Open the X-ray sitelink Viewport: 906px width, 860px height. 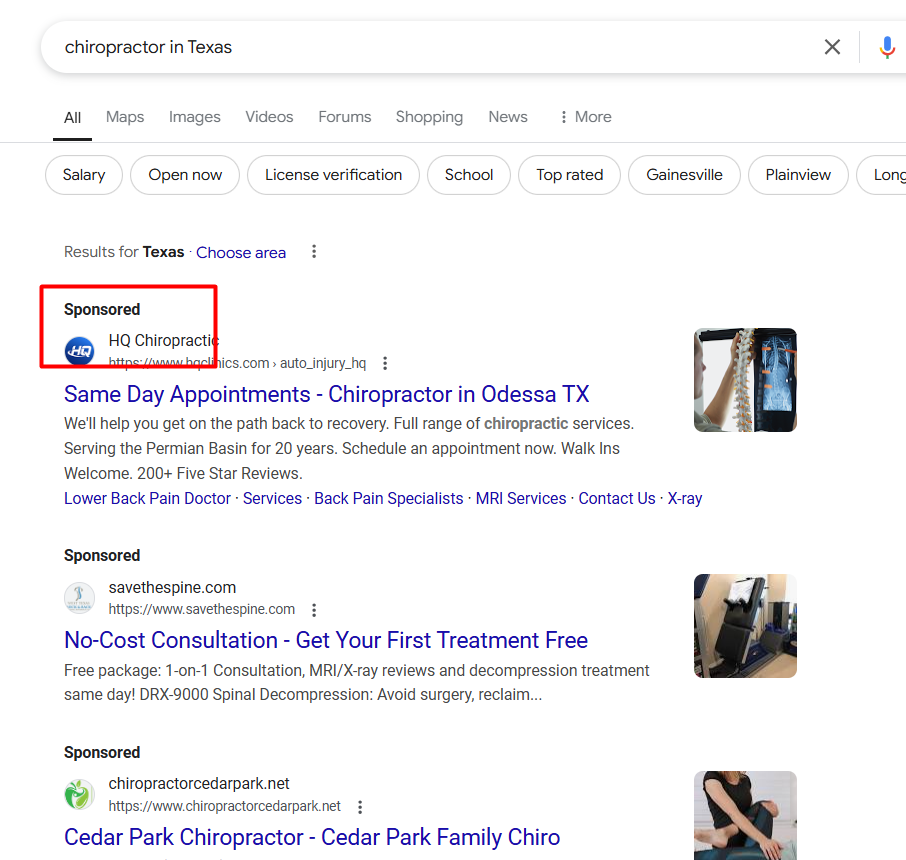pos(685,498)
